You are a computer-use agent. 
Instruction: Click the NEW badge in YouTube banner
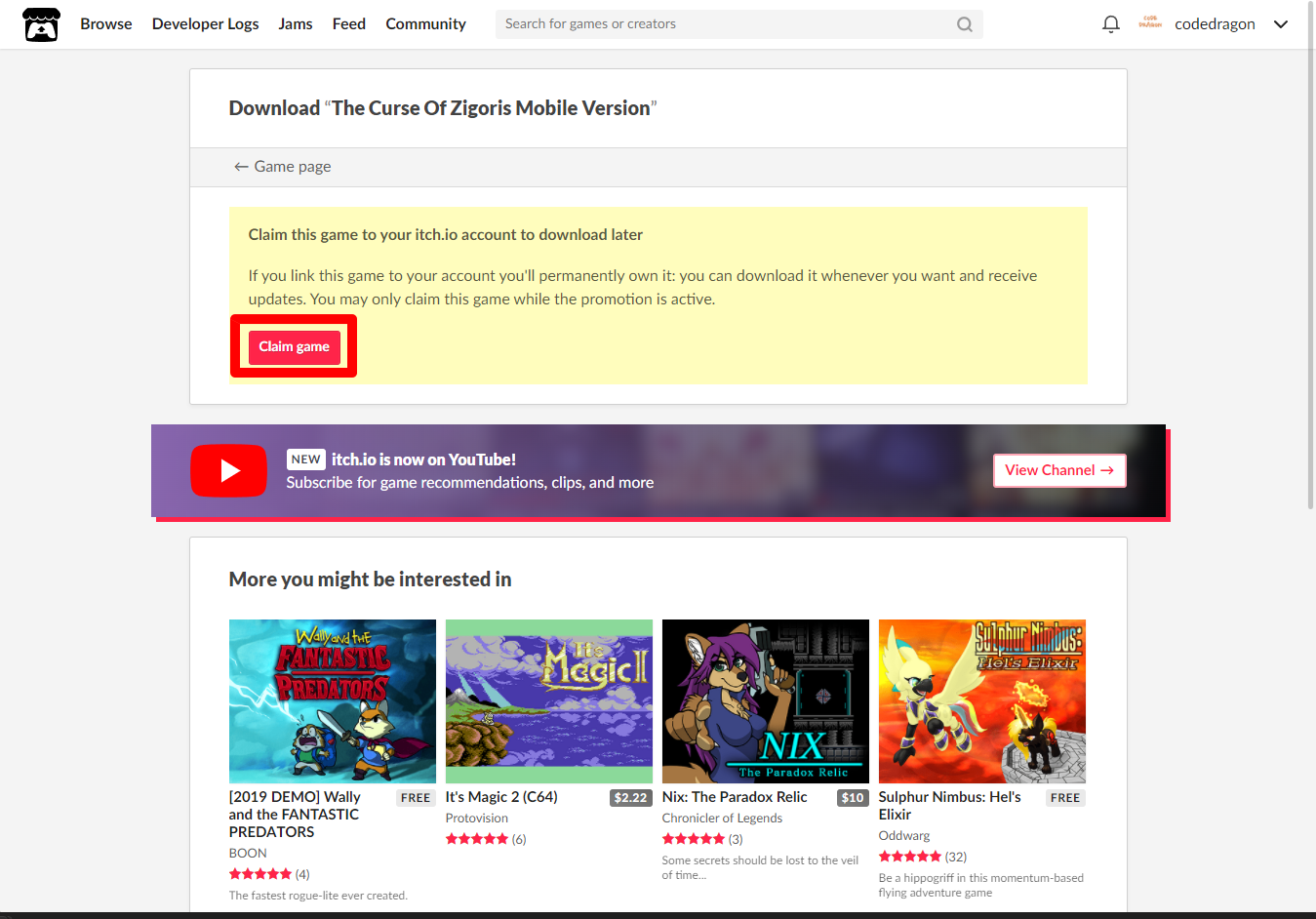click(x=305, y=459)
